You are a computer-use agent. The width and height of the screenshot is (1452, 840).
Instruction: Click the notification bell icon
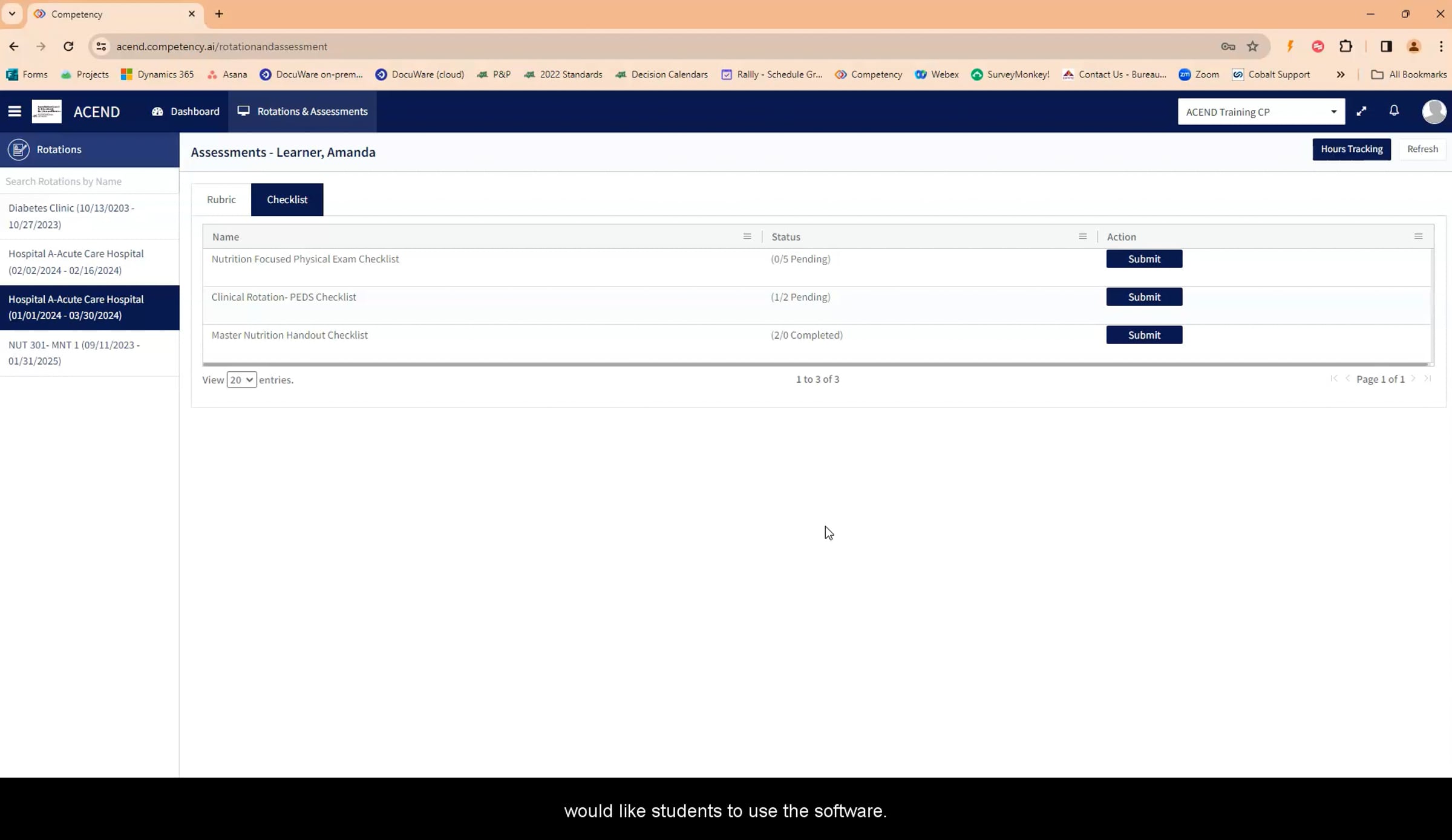point(1394,111)
